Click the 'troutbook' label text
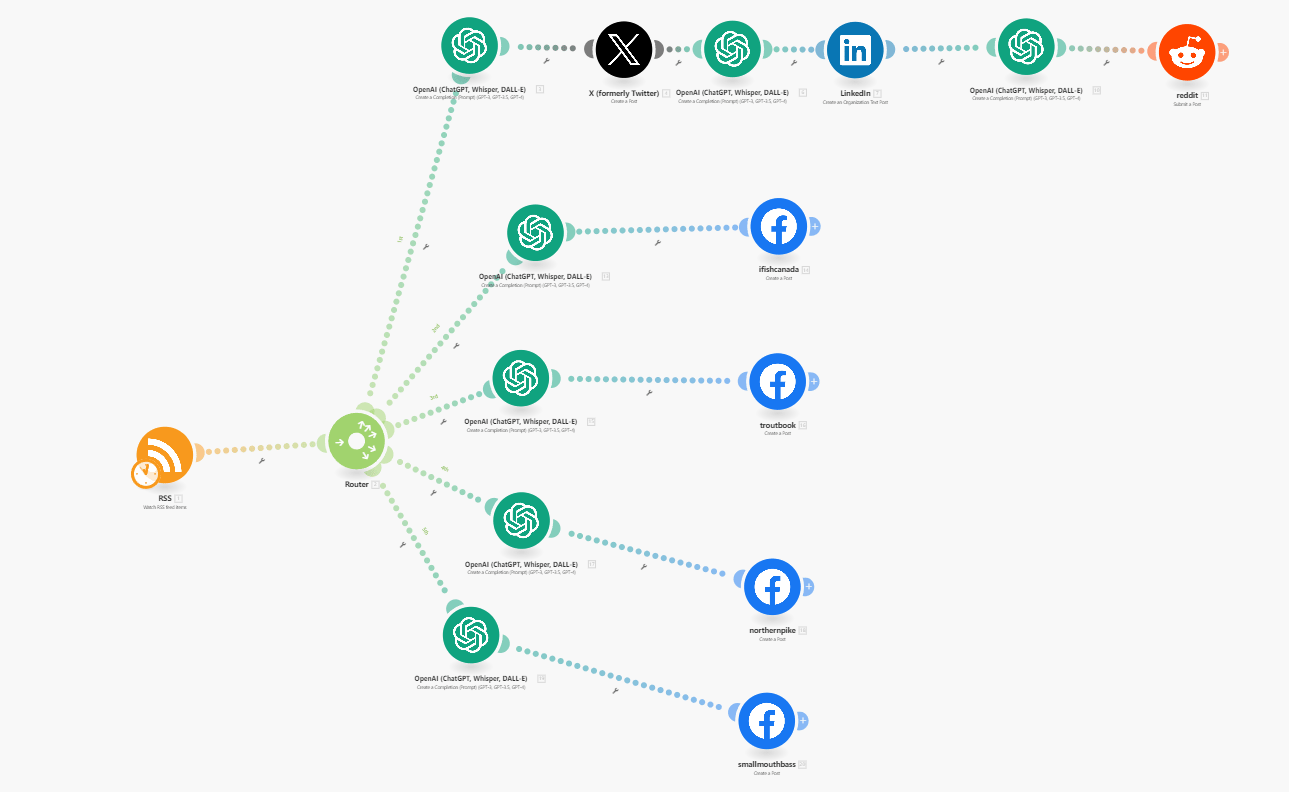Screen dimensions: 1289x792 777,425
